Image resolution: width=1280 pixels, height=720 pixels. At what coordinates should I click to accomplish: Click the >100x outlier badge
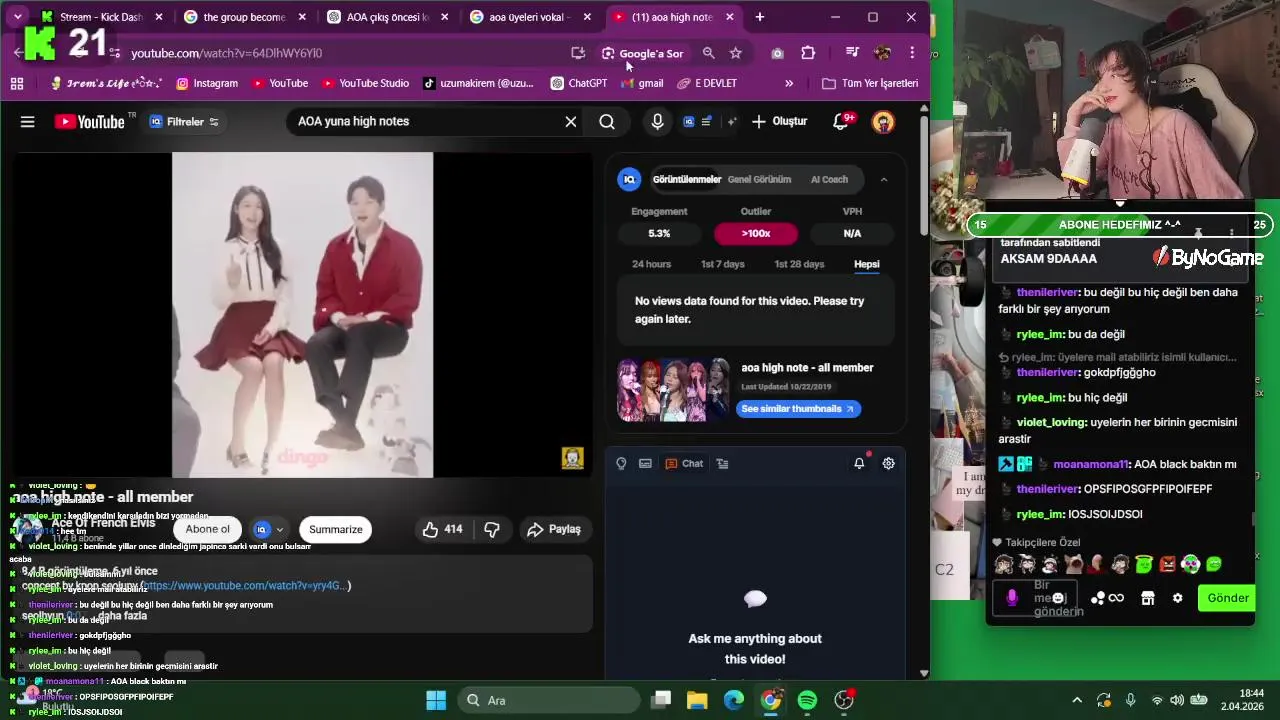click(x=756, y=233)
